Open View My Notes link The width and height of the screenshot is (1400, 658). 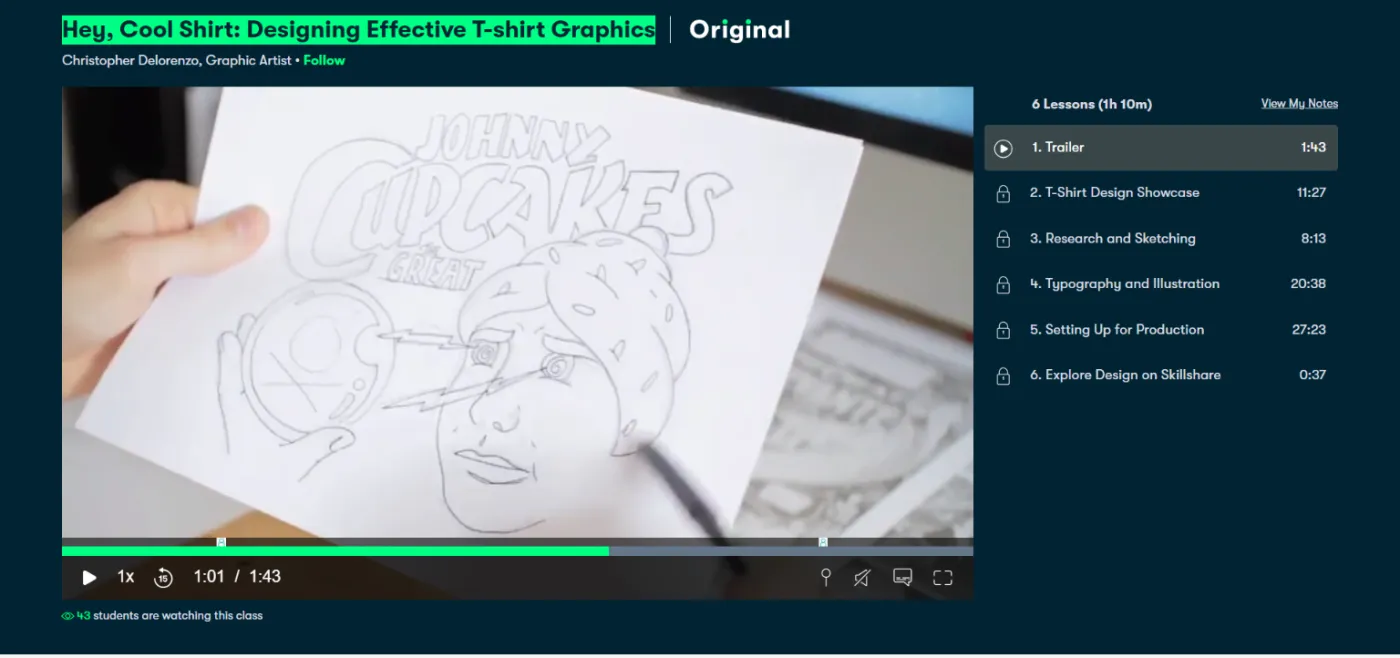click(1299, 103)
